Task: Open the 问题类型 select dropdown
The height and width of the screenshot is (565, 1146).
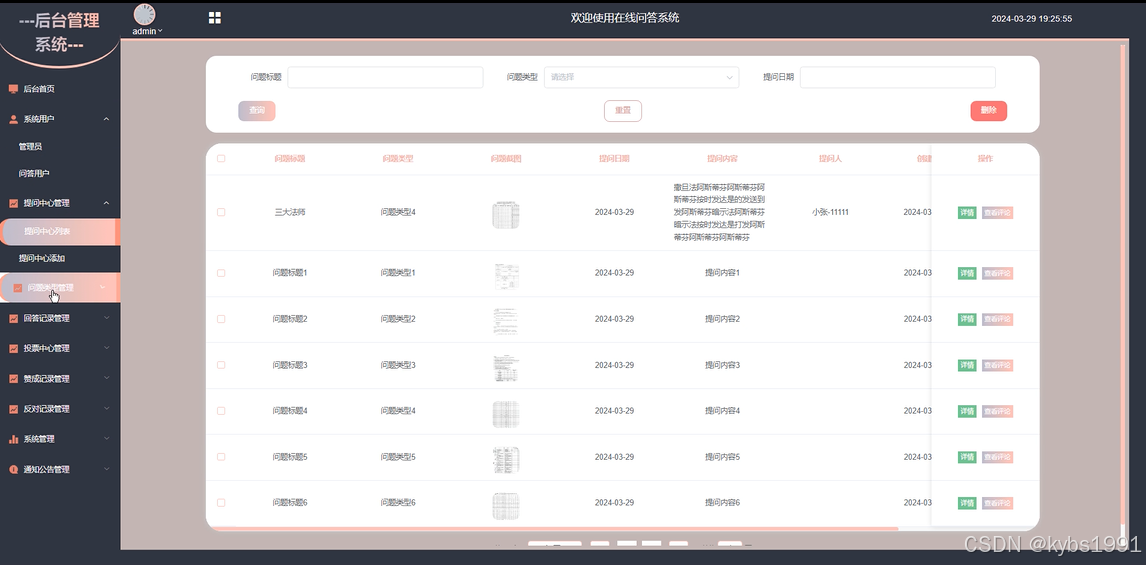Action: click(641, 77)
